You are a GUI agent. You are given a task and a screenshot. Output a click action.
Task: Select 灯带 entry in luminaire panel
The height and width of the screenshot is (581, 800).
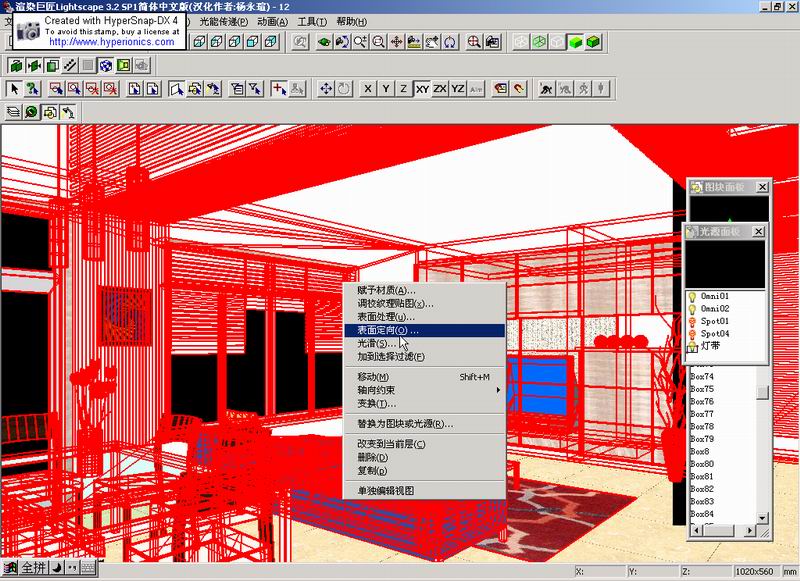(x=710, y=346)
